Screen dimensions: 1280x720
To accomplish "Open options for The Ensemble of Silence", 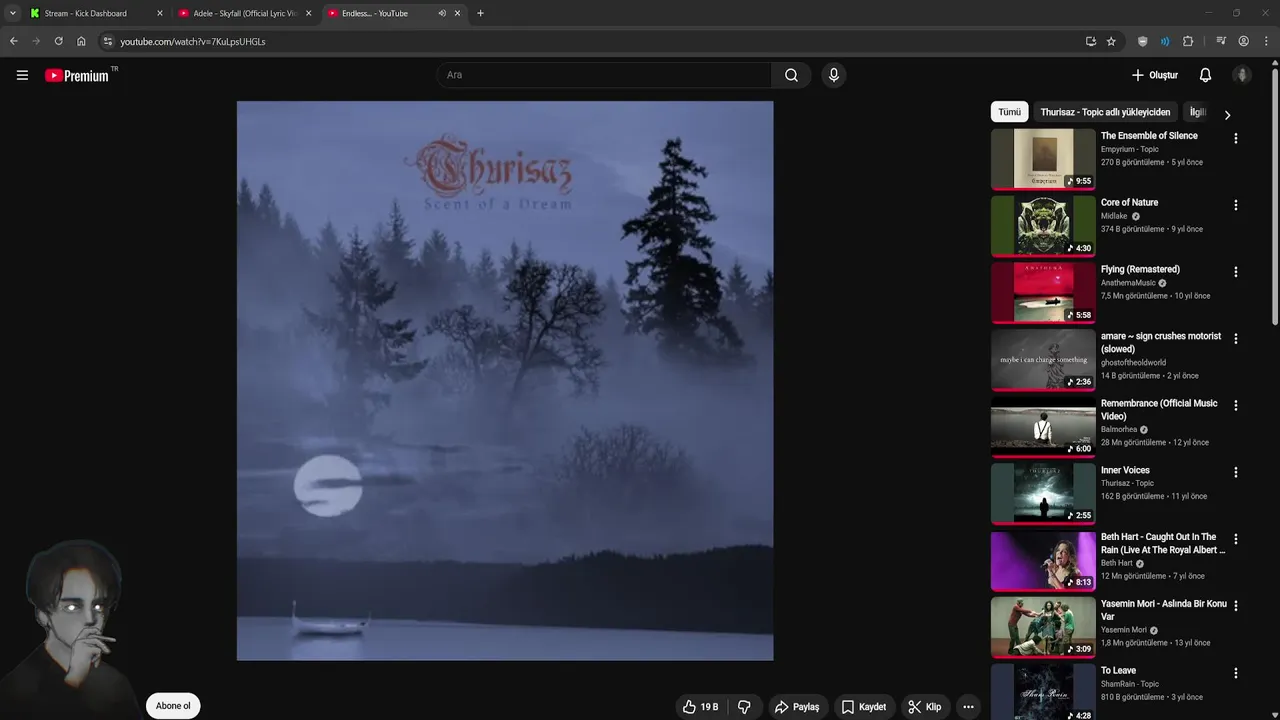I will coord(1235,139).
